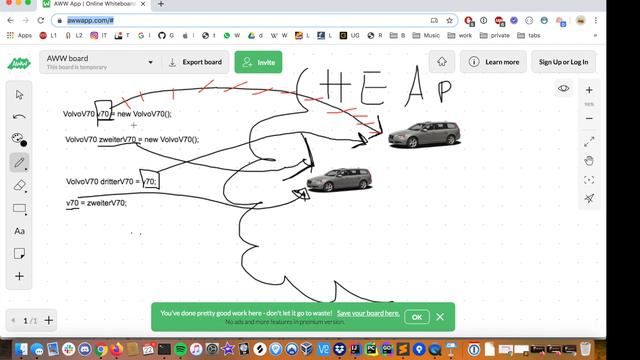The height and width of the screenshot is (360, 640).
Task: Zoom in with the plus icon
Action: pos(589,90)
